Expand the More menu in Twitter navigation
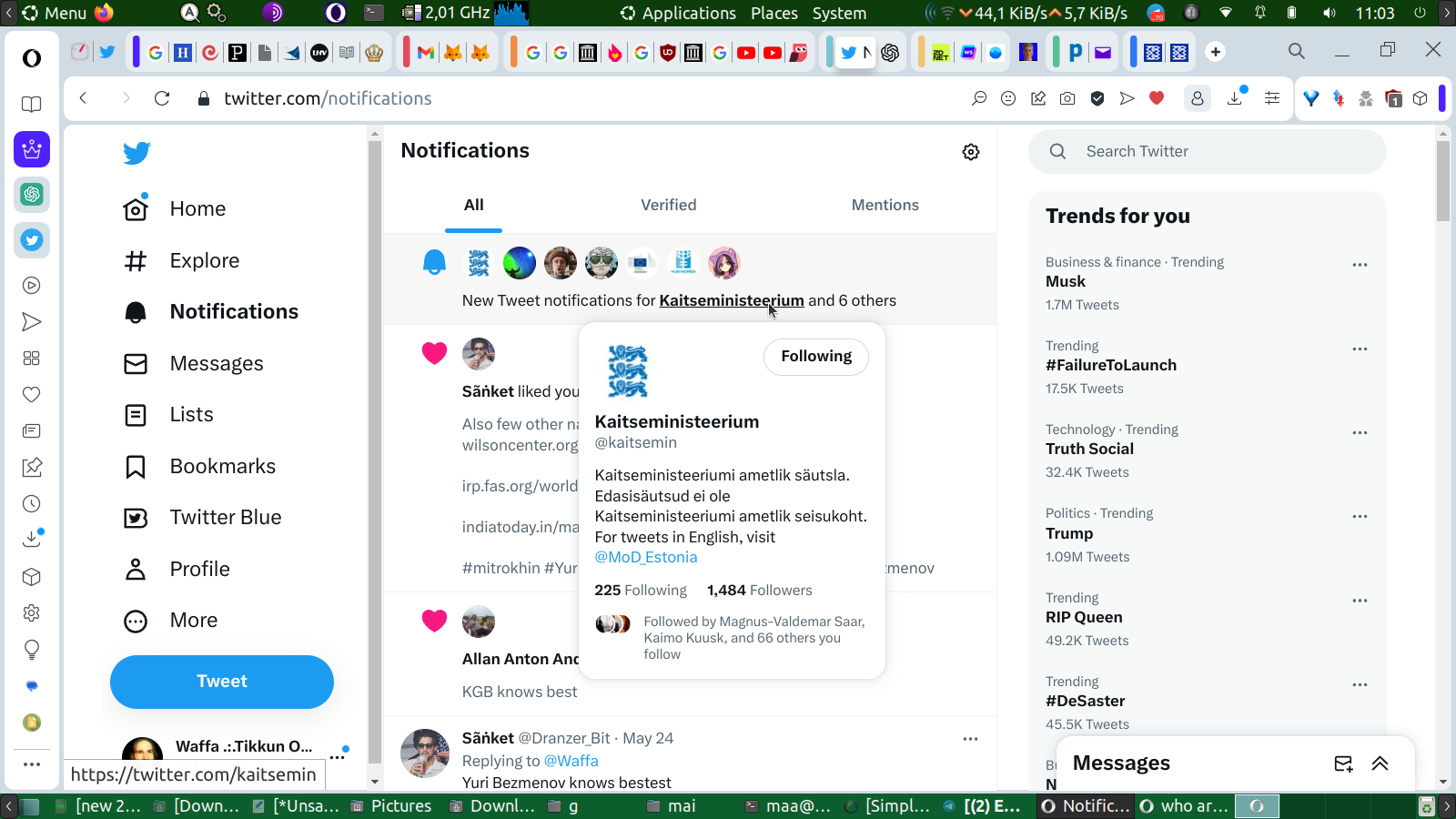1456x819 pixels. click(171, 621)
